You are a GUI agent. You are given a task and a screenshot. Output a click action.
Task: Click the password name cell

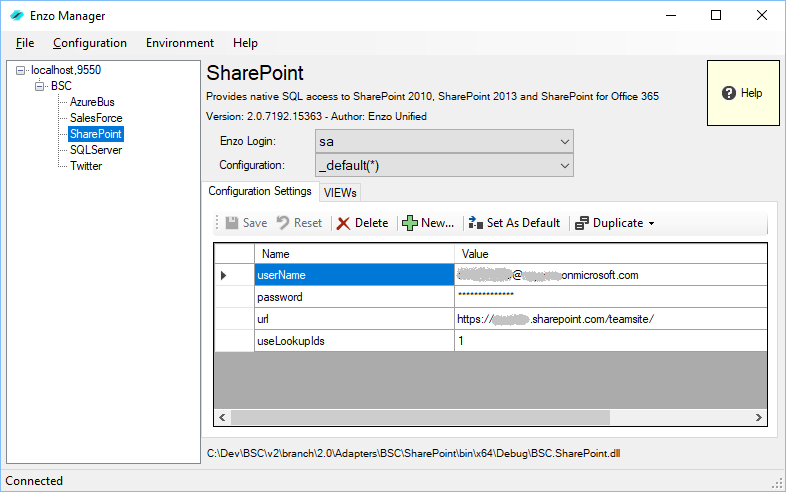354,297
